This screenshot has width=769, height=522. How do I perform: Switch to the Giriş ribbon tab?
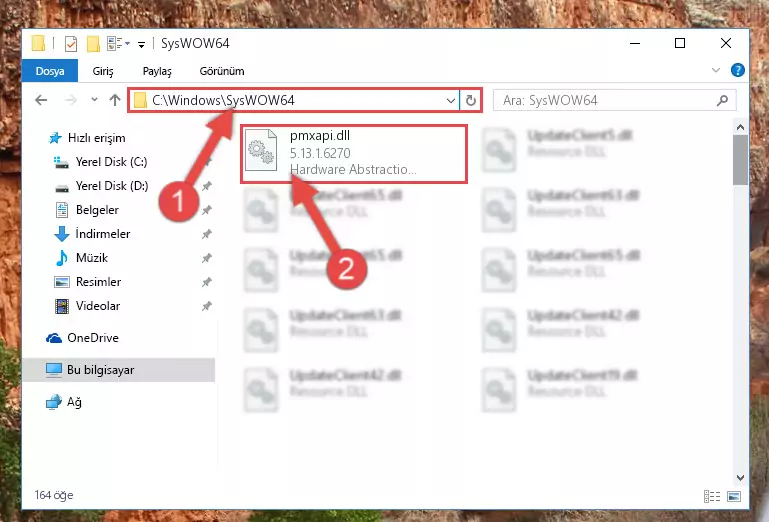coord(103,71)
